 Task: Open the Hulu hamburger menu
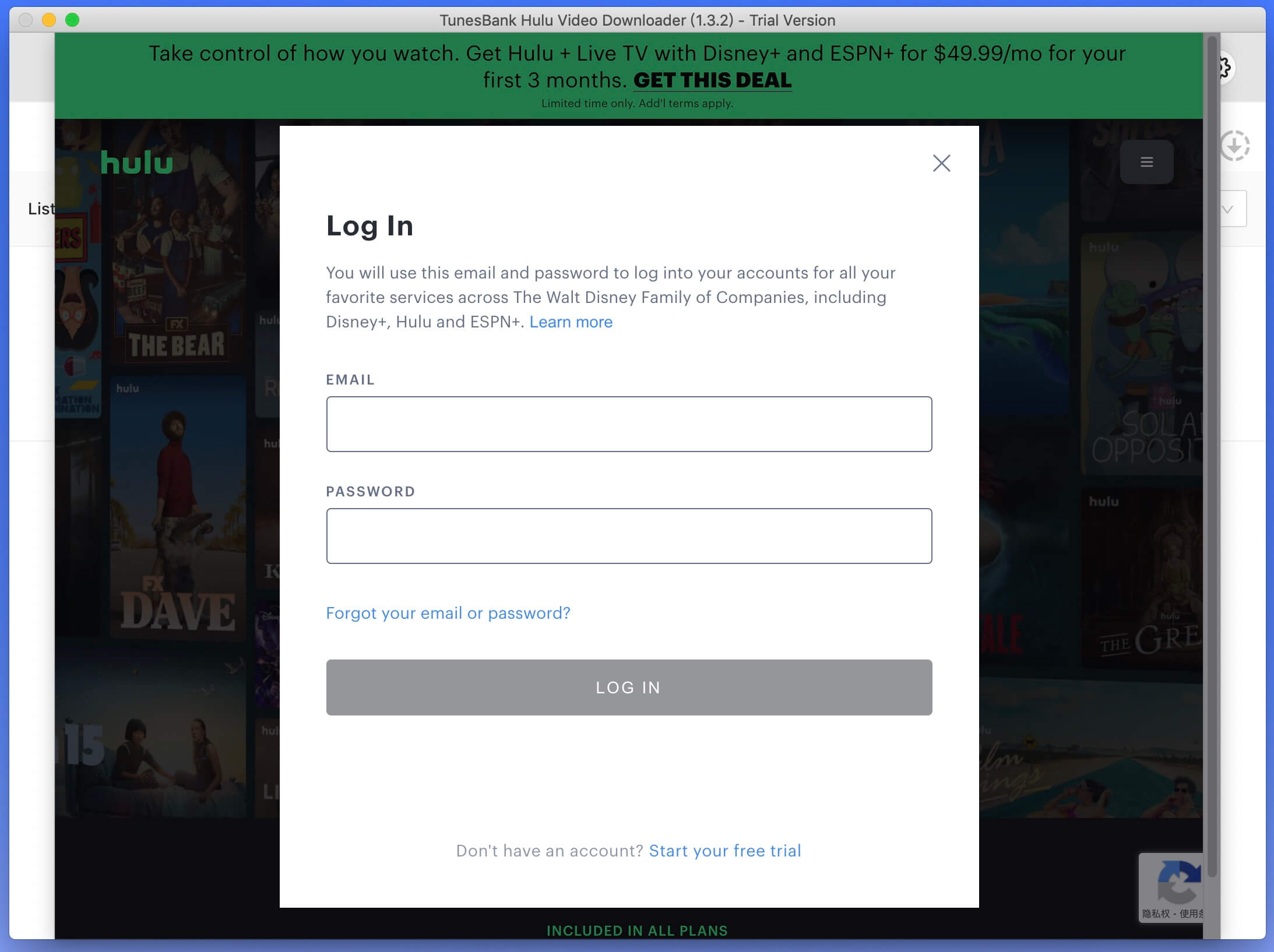tap(1146, 162)
